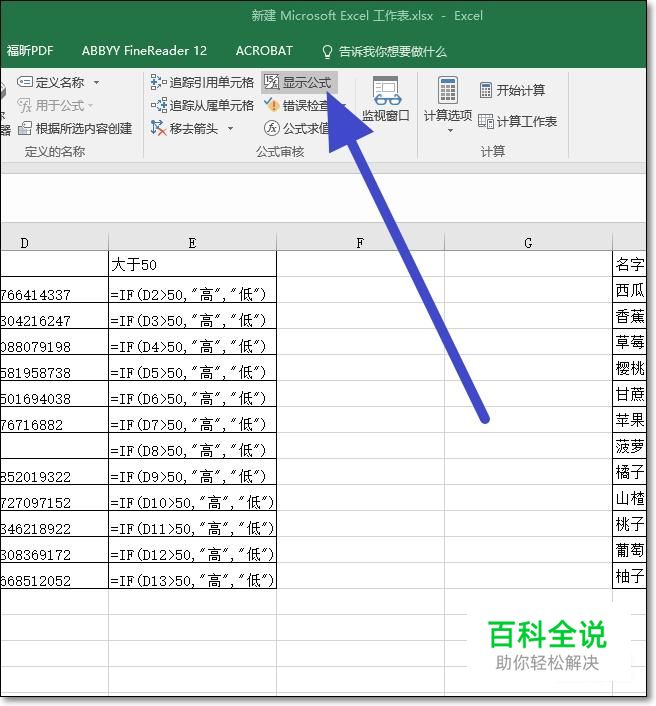
Task: Select the 草莓 cell
Action: point(629,342)
